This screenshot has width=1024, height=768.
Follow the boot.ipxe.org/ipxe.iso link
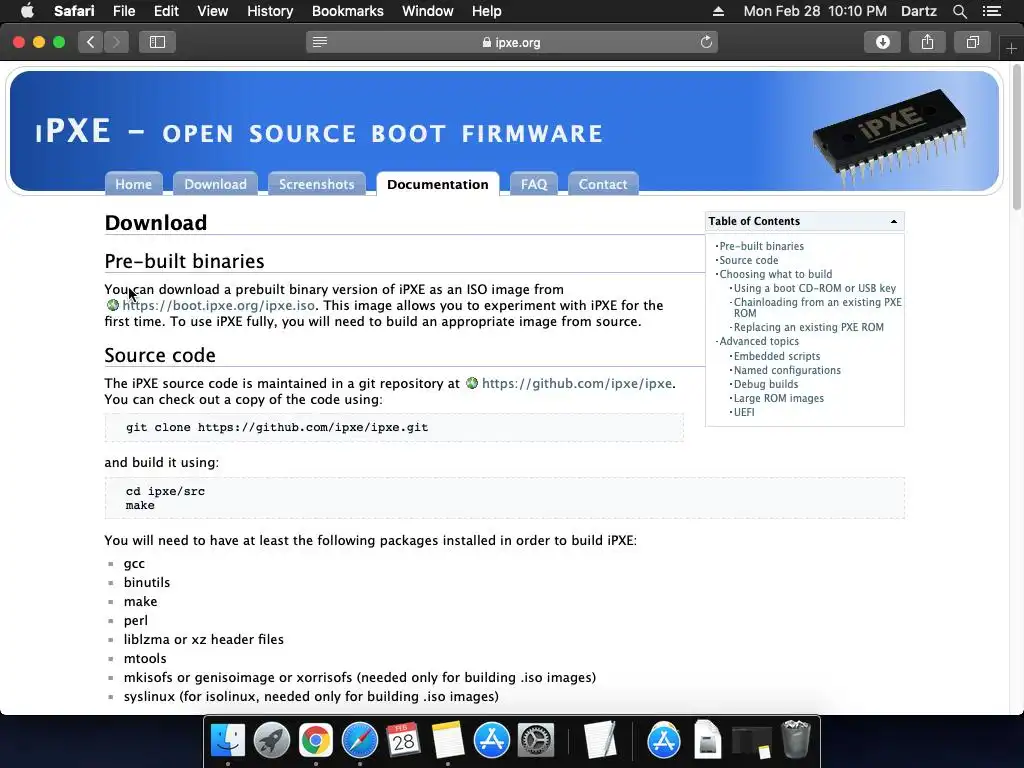[218, 306]
